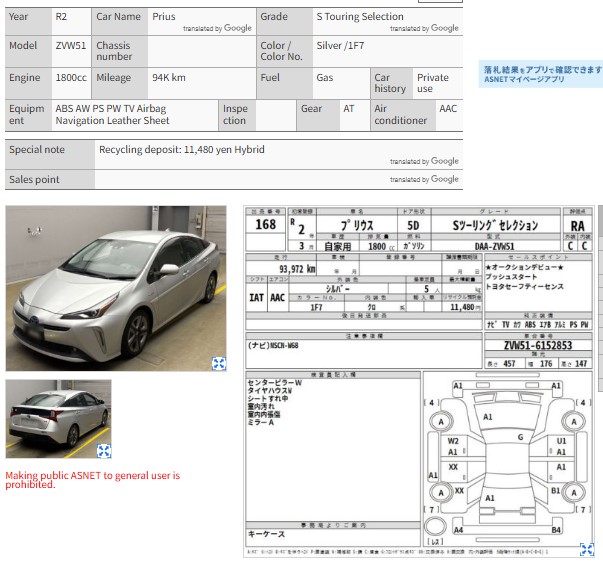Click the 'Private use' car history value

tap(433, 83)
